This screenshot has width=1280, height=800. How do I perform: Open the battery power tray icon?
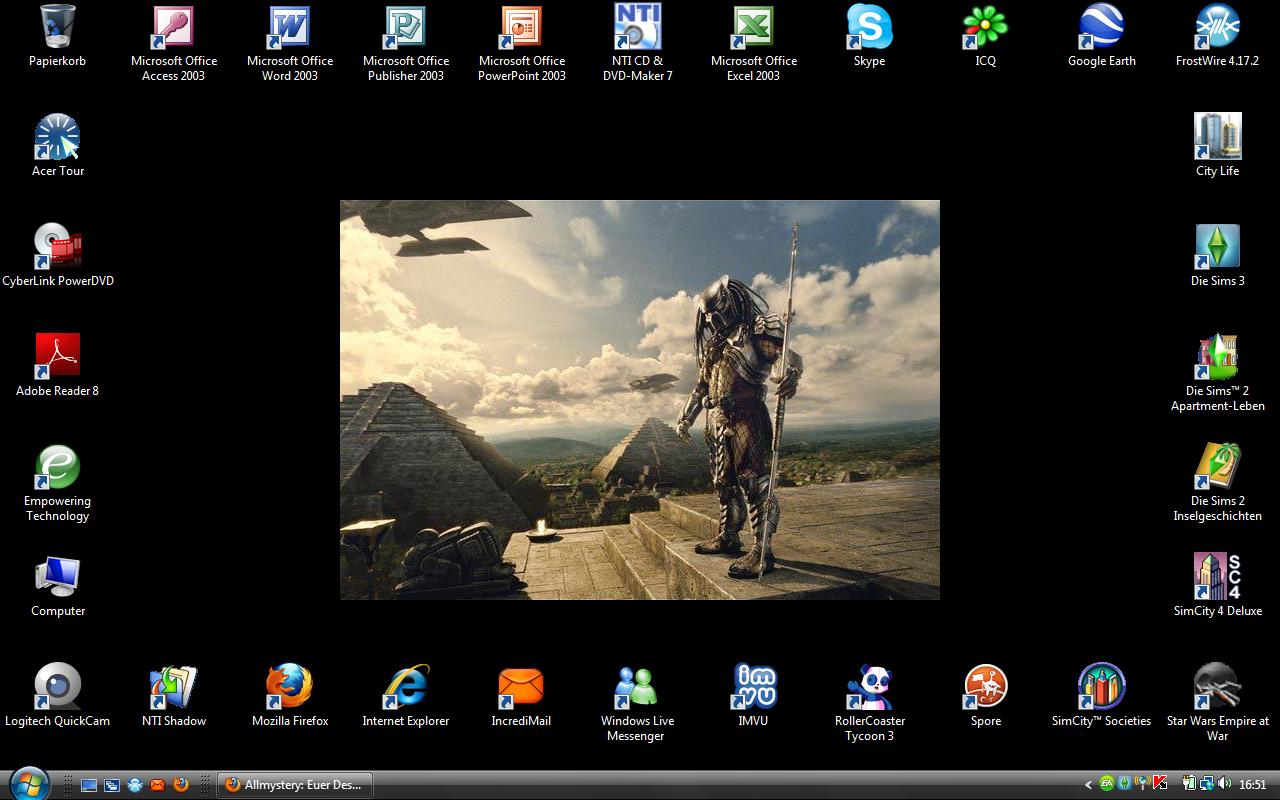coord(1189,784)
